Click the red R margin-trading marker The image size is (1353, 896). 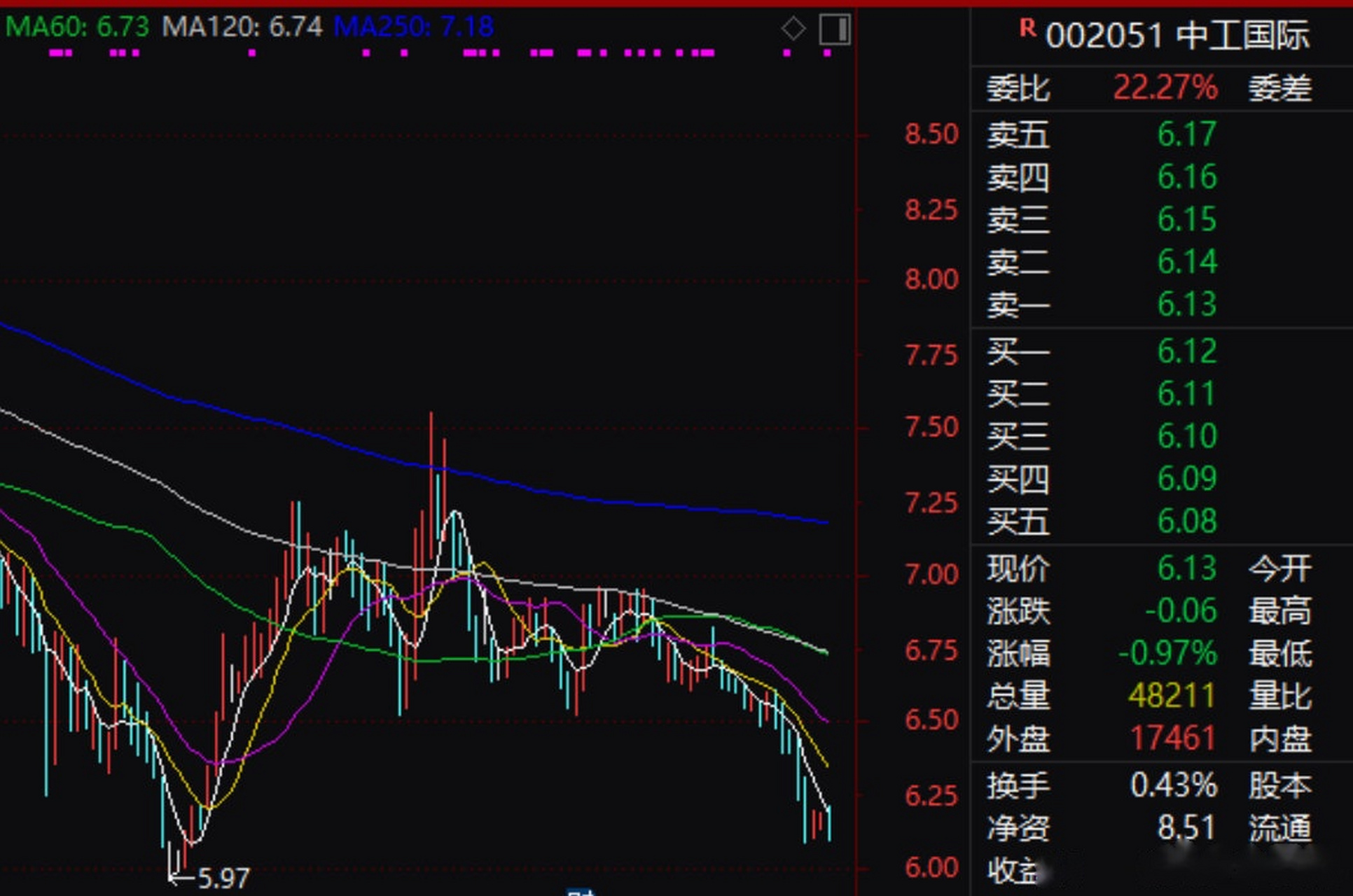[x=1027, y=28]
